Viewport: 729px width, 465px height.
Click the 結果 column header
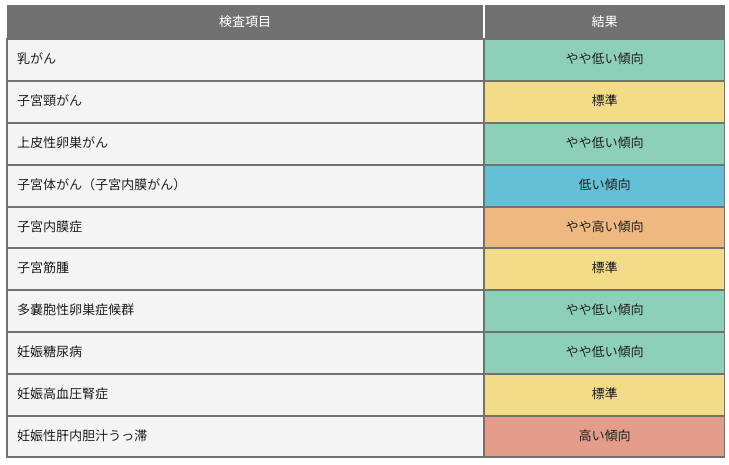(x=604, y=21)
